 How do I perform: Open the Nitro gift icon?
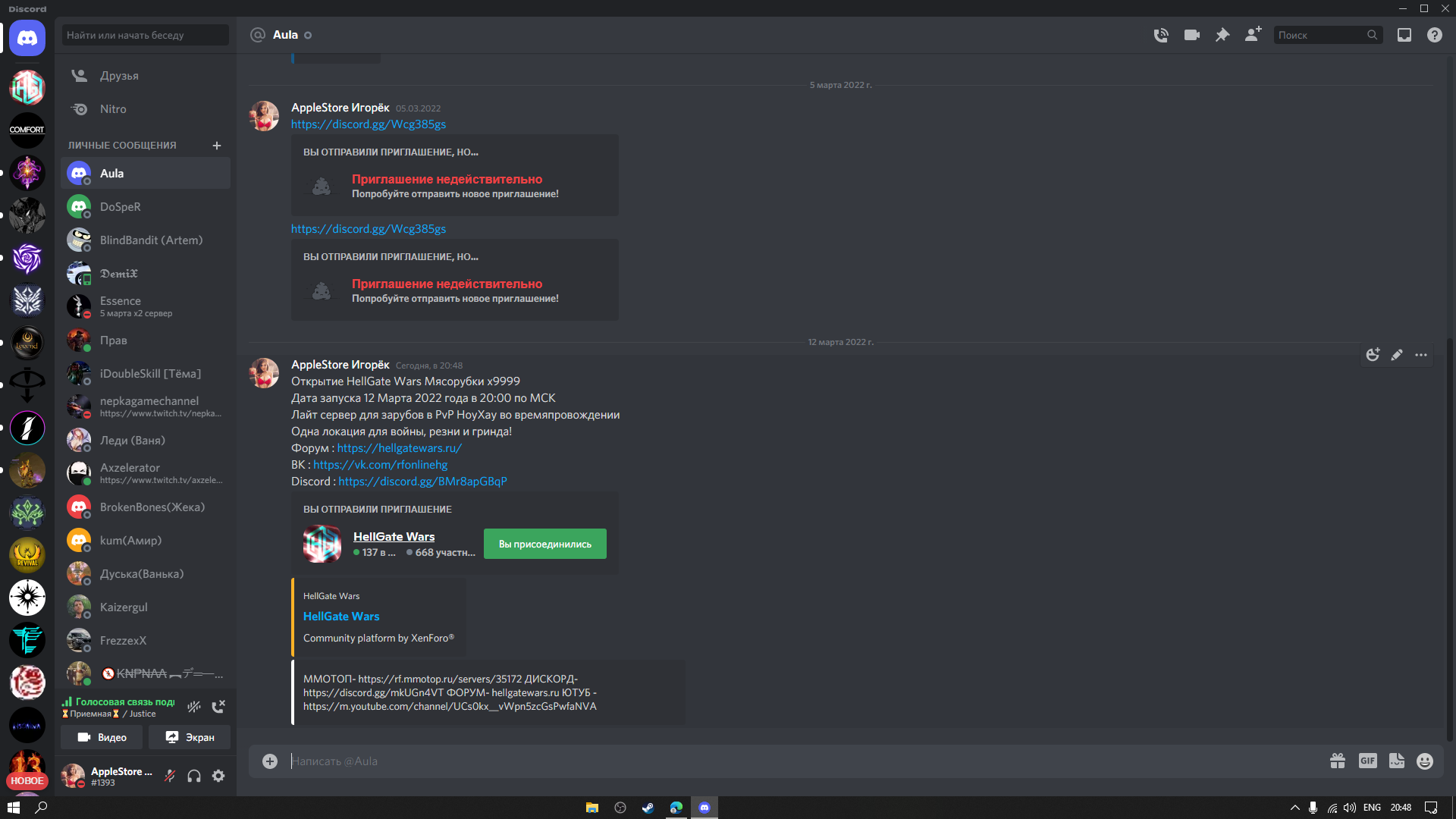(x=1338, y=761)
